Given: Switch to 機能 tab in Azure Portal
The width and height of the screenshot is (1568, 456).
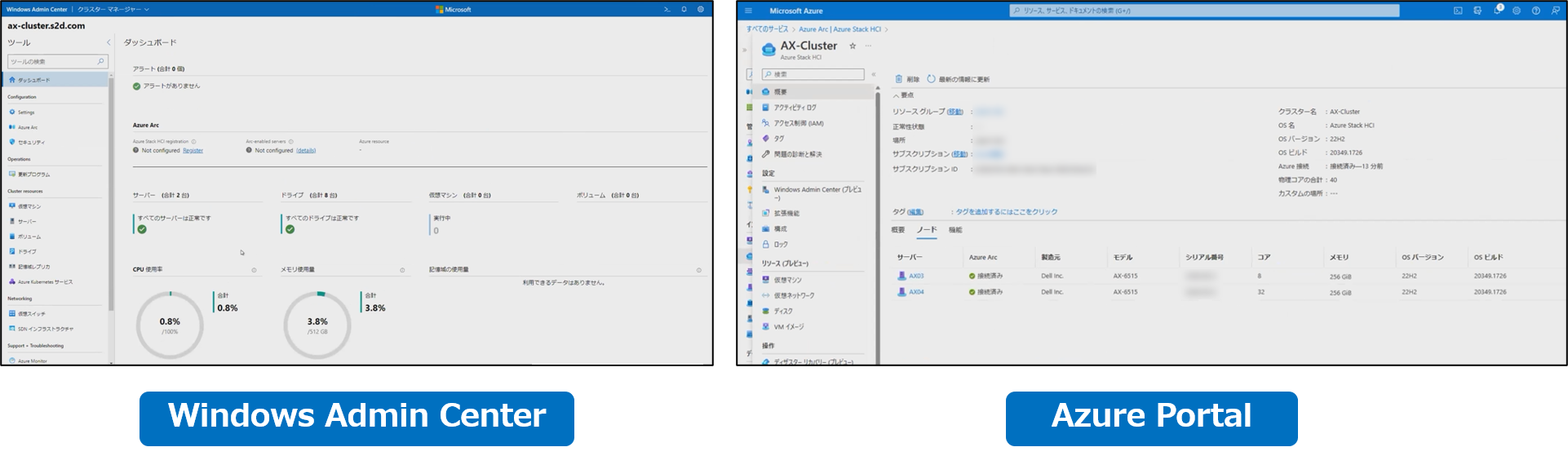Looking at the screenshot, I should (x=955, y=230).
